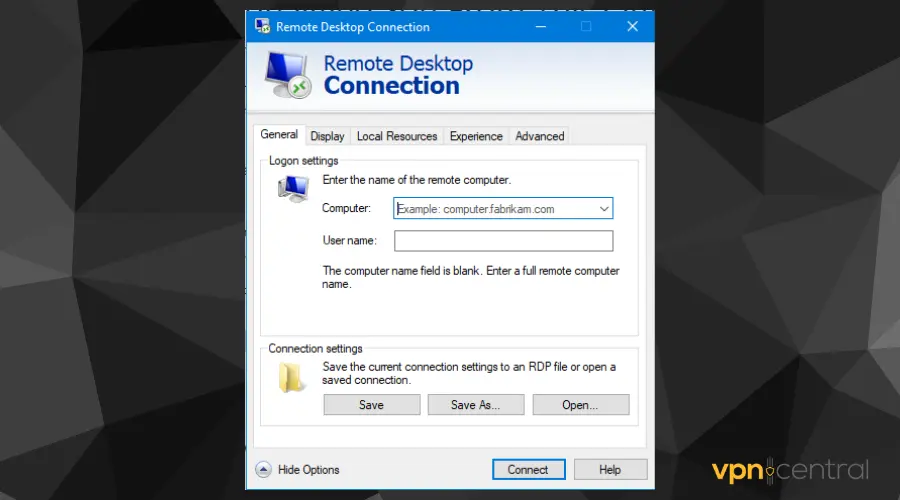Click the computer icon in Logon settings
The height and width of the screenshot is (500, 900).
pos(293,189)
